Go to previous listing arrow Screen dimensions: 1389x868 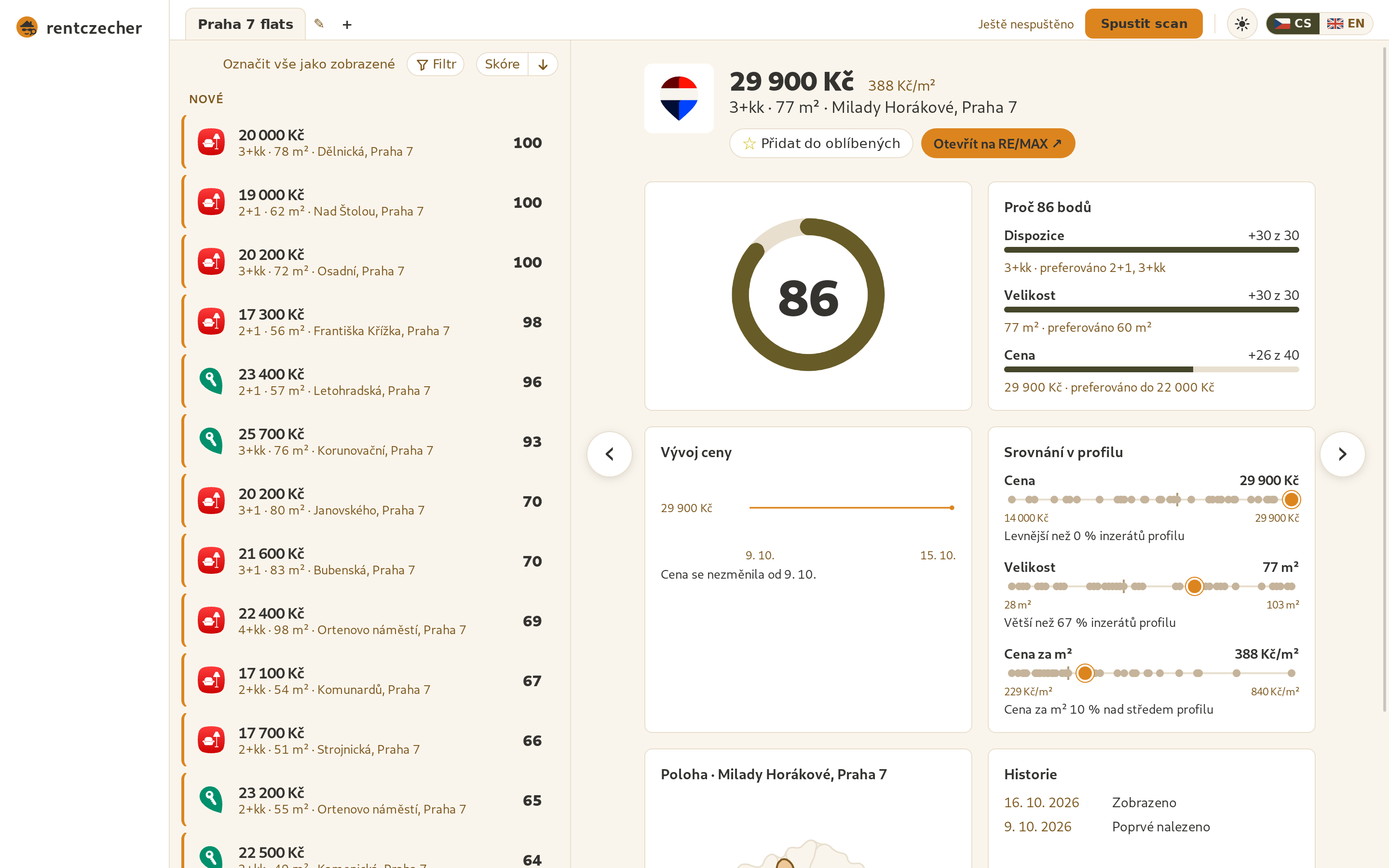610,453
